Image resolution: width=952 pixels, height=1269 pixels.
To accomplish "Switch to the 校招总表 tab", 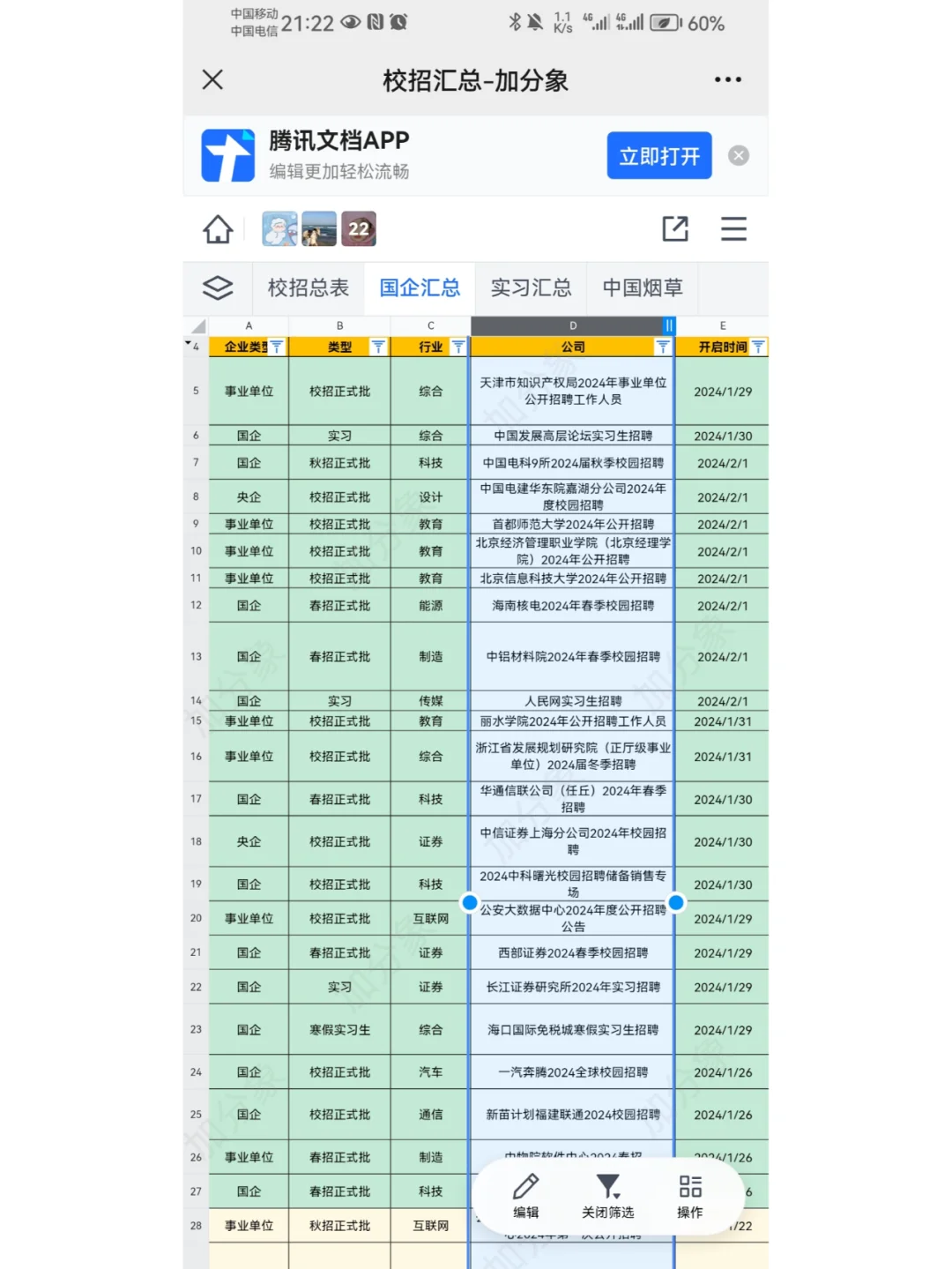I will (x=309, y=287).
